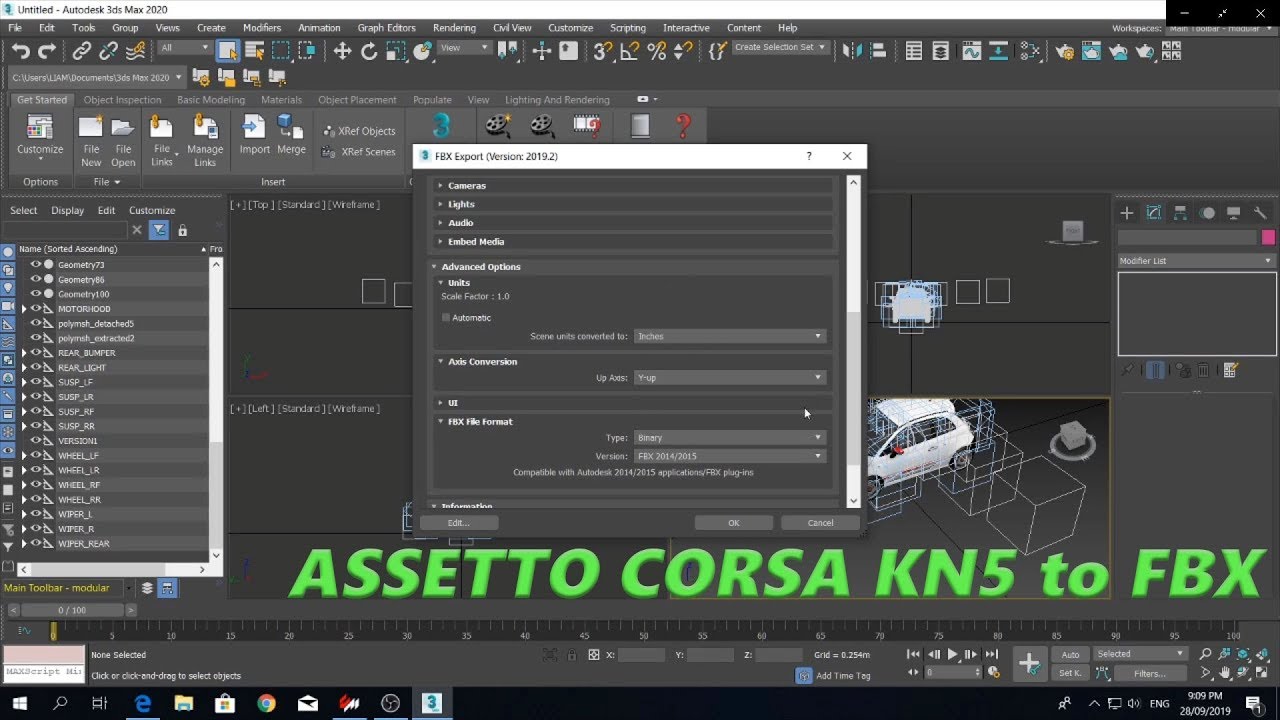Hide SUSP_LF using its eye icon
This screenshot has height=720, width=1280.
coord(35,382)
